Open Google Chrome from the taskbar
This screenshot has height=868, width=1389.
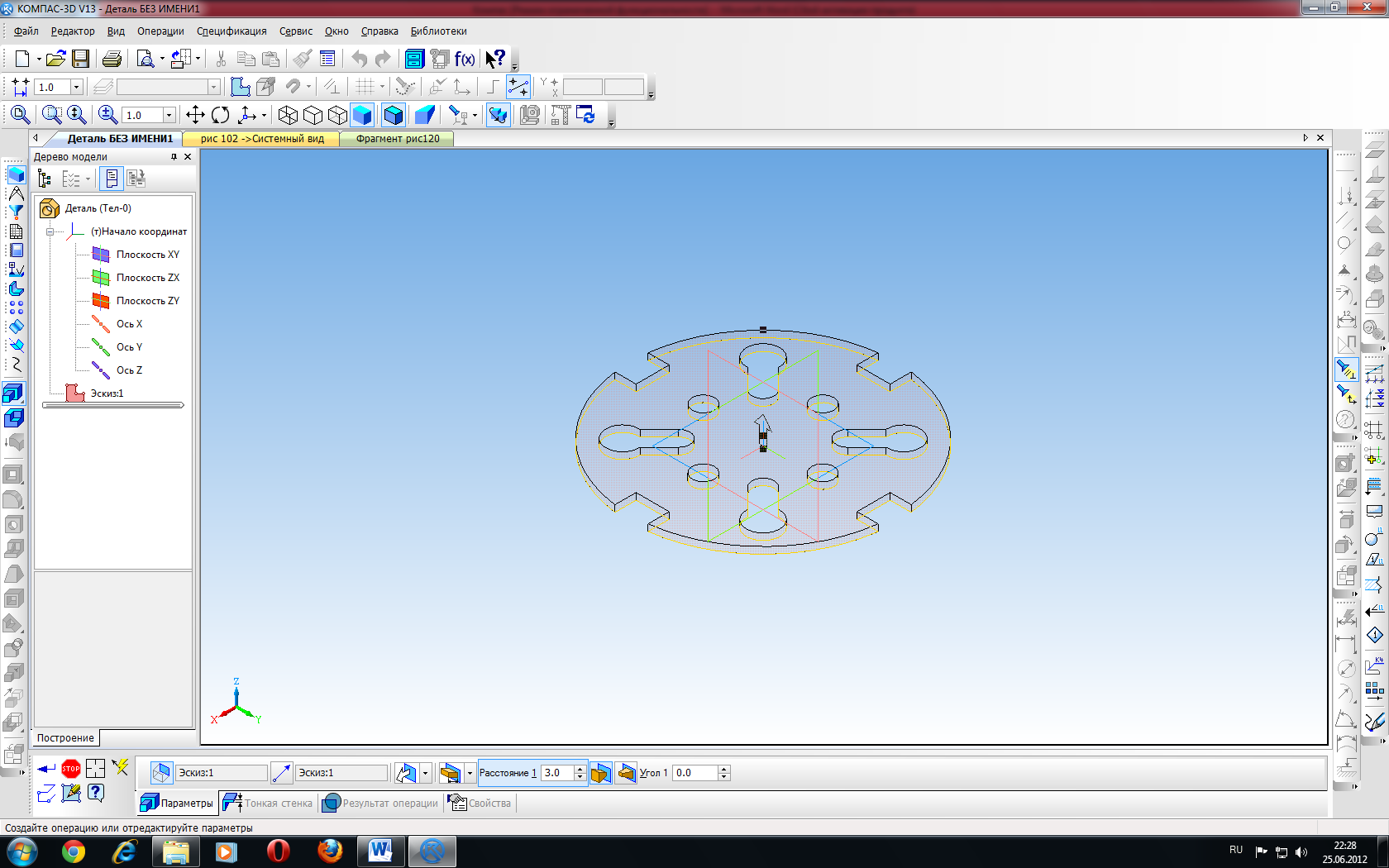[x=74, y=851]
